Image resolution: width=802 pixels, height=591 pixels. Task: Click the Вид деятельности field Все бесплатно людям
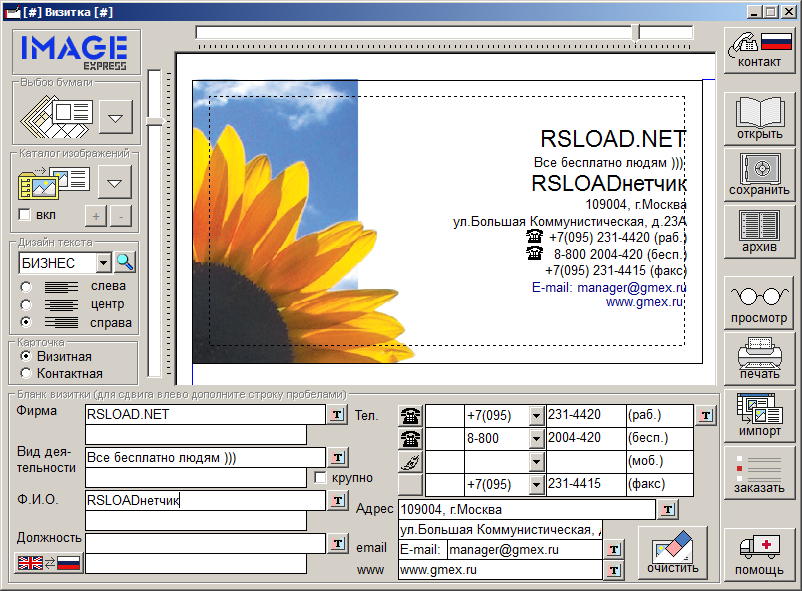(206, 457)
